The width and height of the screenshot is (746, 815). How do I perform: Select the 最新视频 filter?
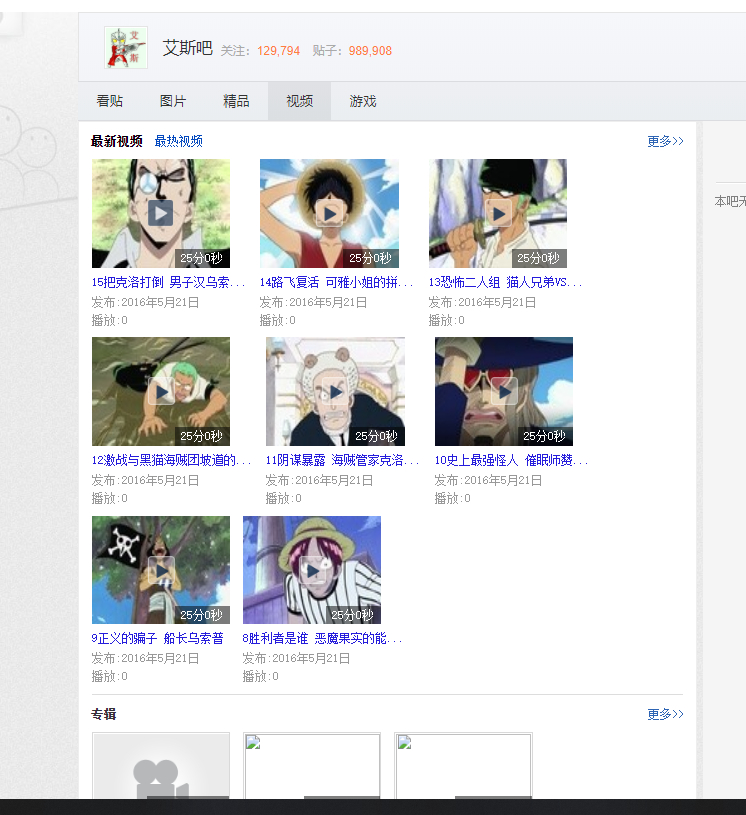(x=116, y=141)
